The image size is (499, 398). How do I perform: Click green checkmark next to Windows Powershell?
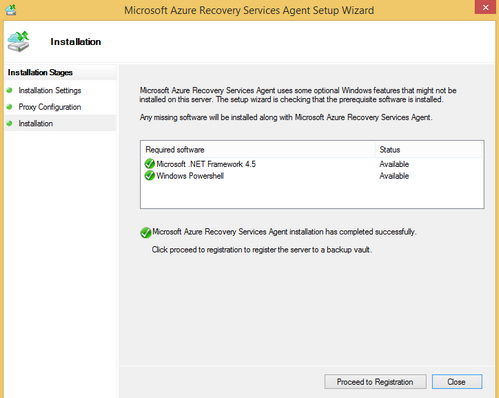tap(150, 175)
